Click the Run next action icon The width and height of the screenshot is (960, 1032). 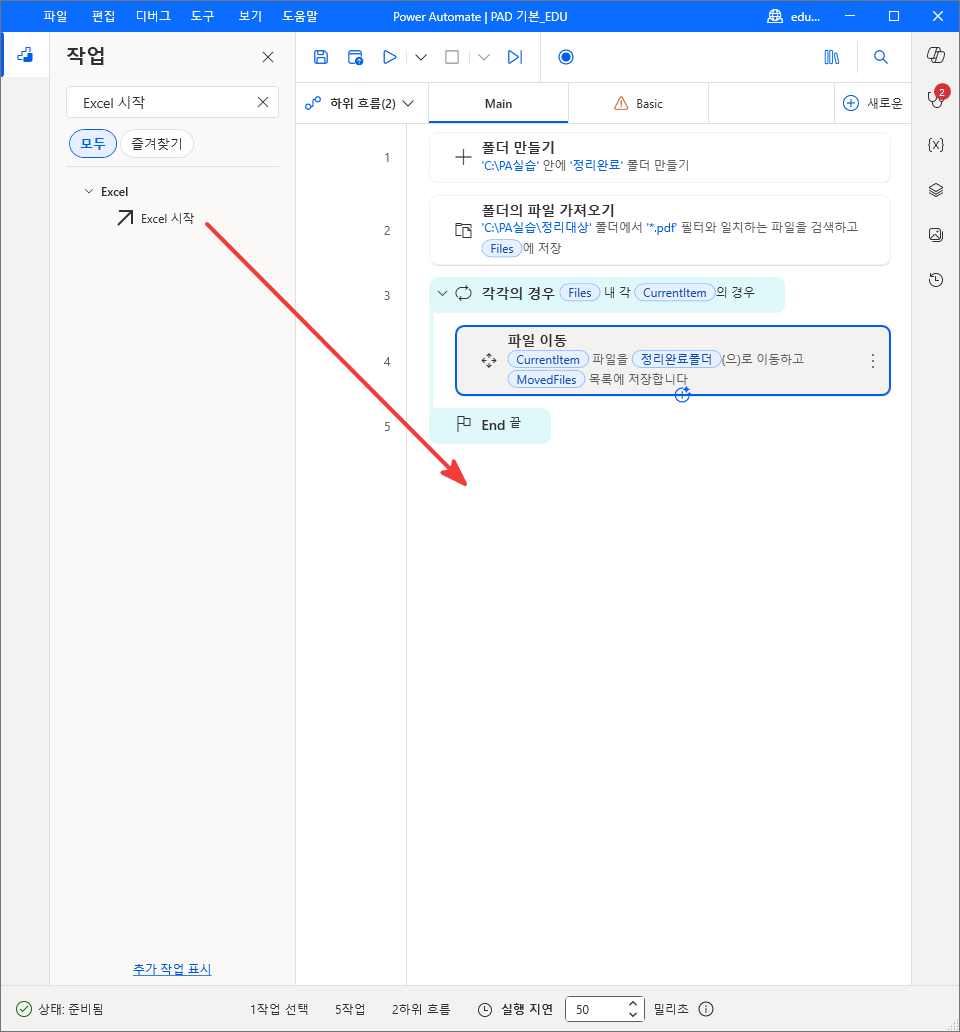tap(515, 57)
